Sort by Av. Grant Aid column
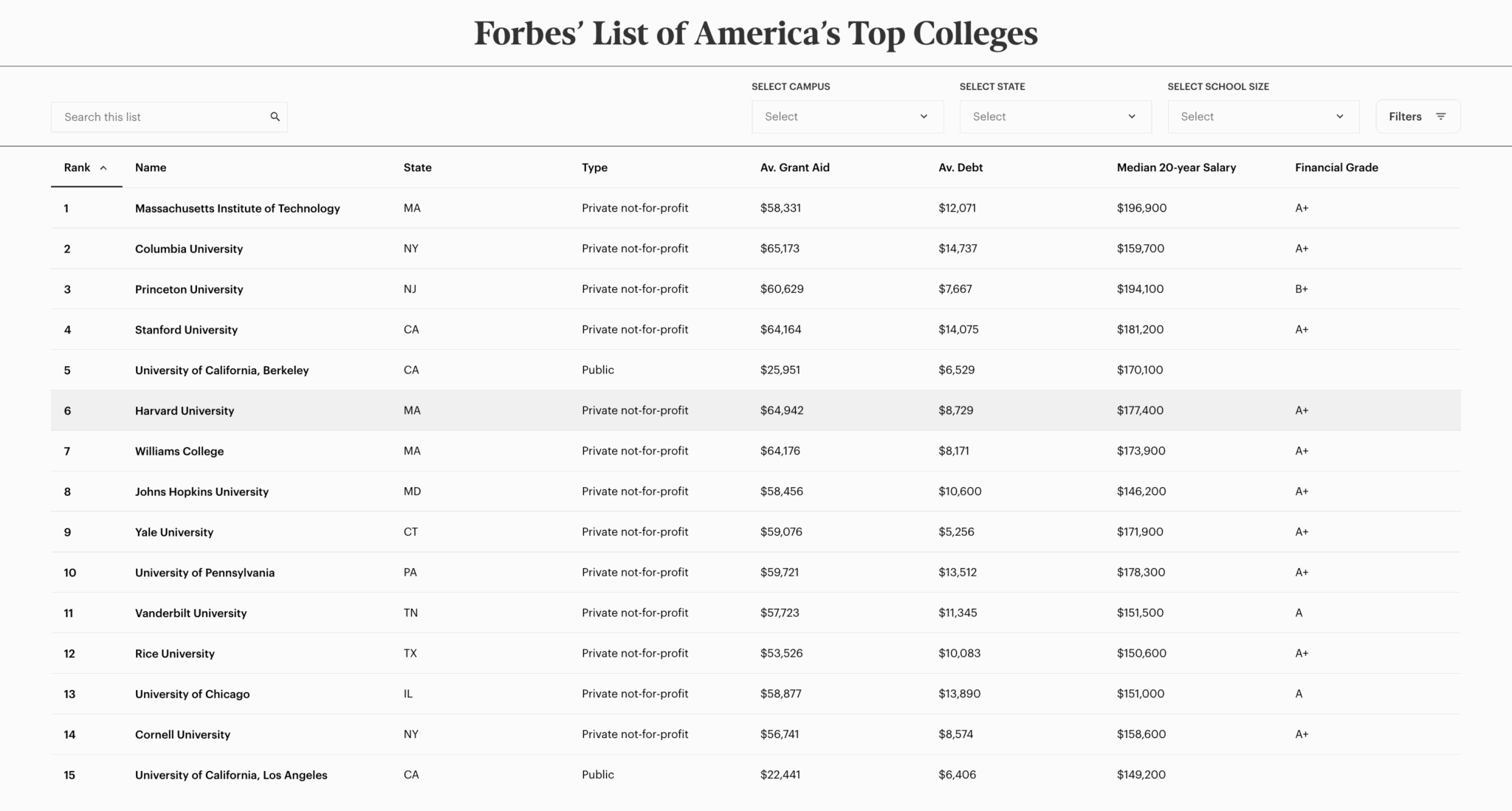This screenshot has height=811, width=1512. click(794, 168)
